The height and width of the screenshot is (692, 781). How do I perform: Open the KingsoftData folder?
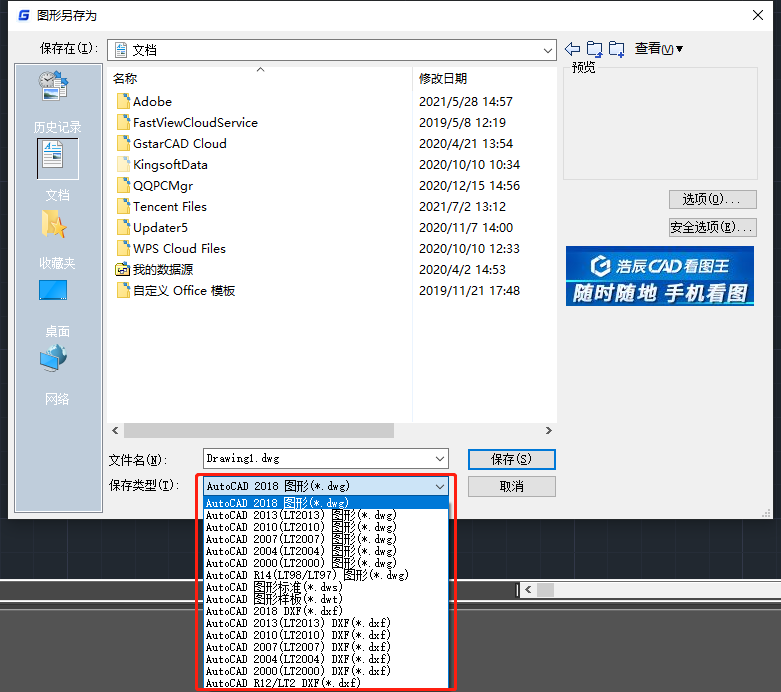point(162,164)
